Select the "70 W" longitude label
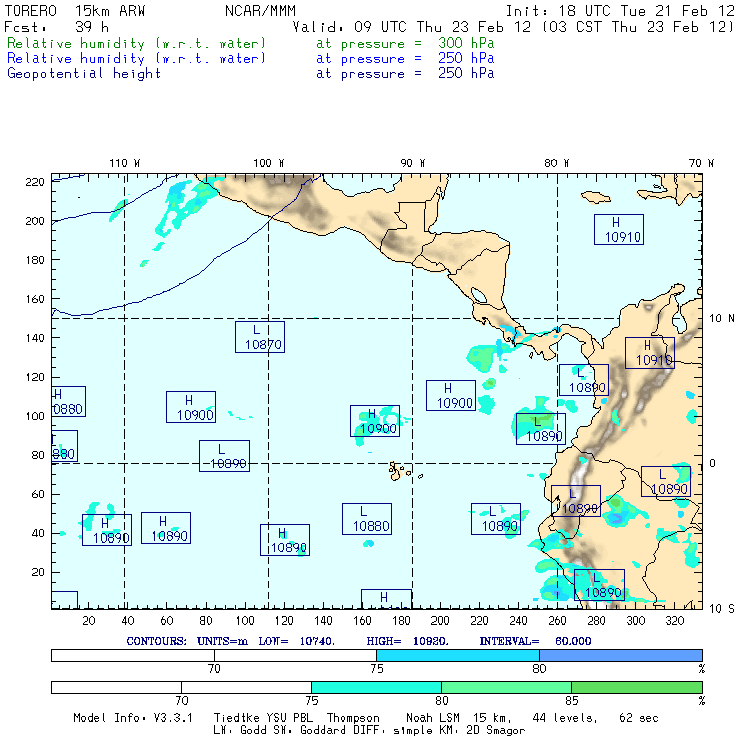The width and height of the screenshot is (740, 740). pyautogui.click(x=701, y=163)
